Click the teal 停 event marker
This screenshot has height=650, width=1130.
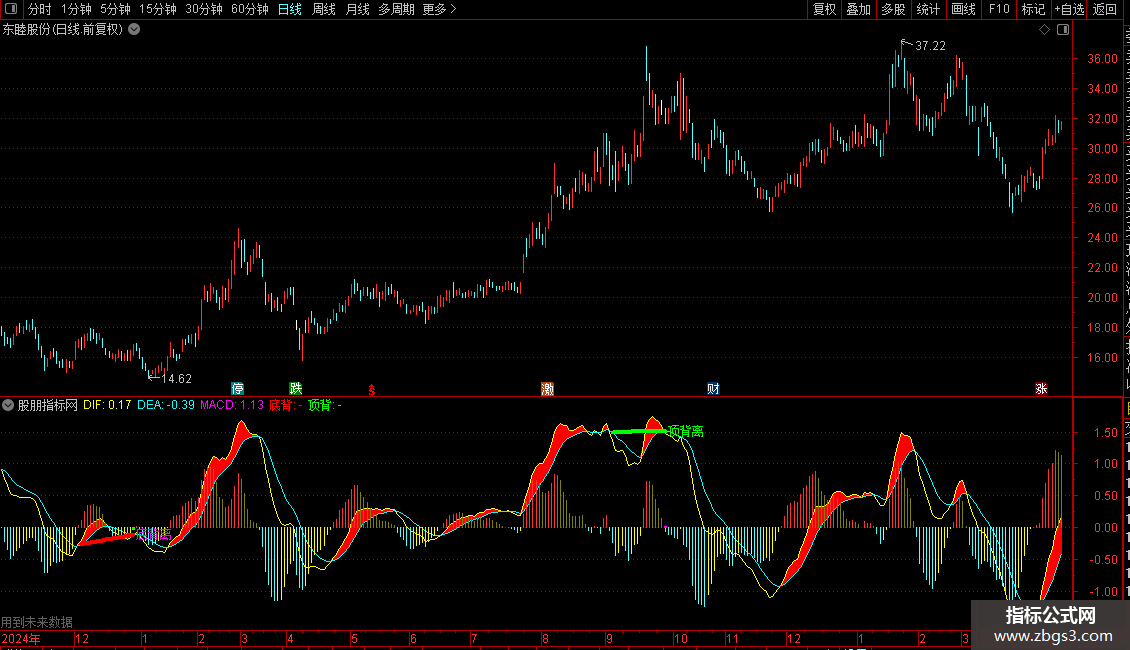click(238, 389)
